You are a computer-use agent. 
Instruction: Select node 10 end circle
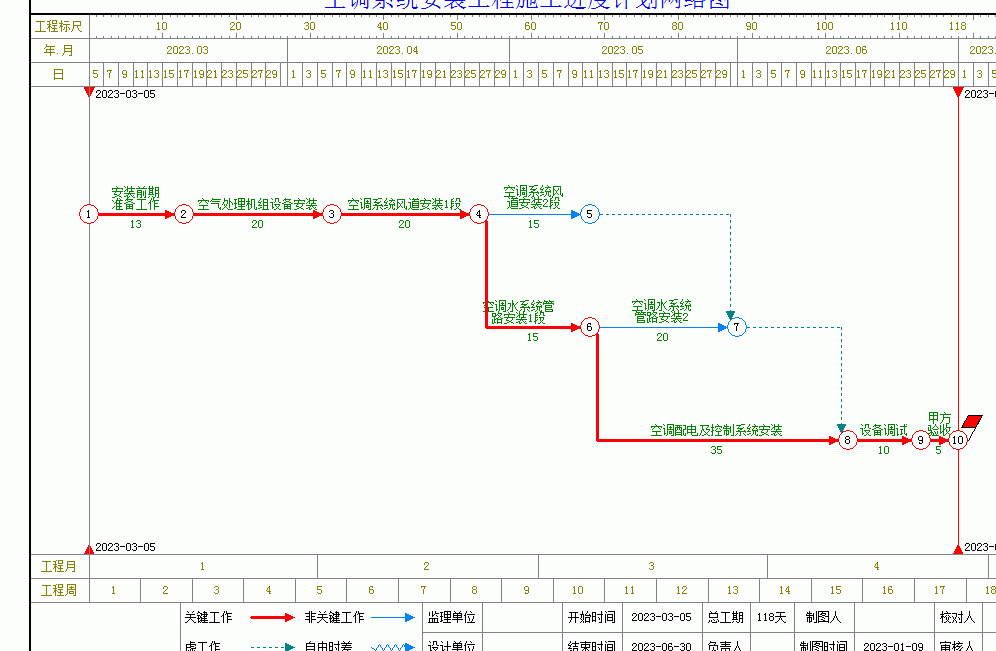coord(958,440)
